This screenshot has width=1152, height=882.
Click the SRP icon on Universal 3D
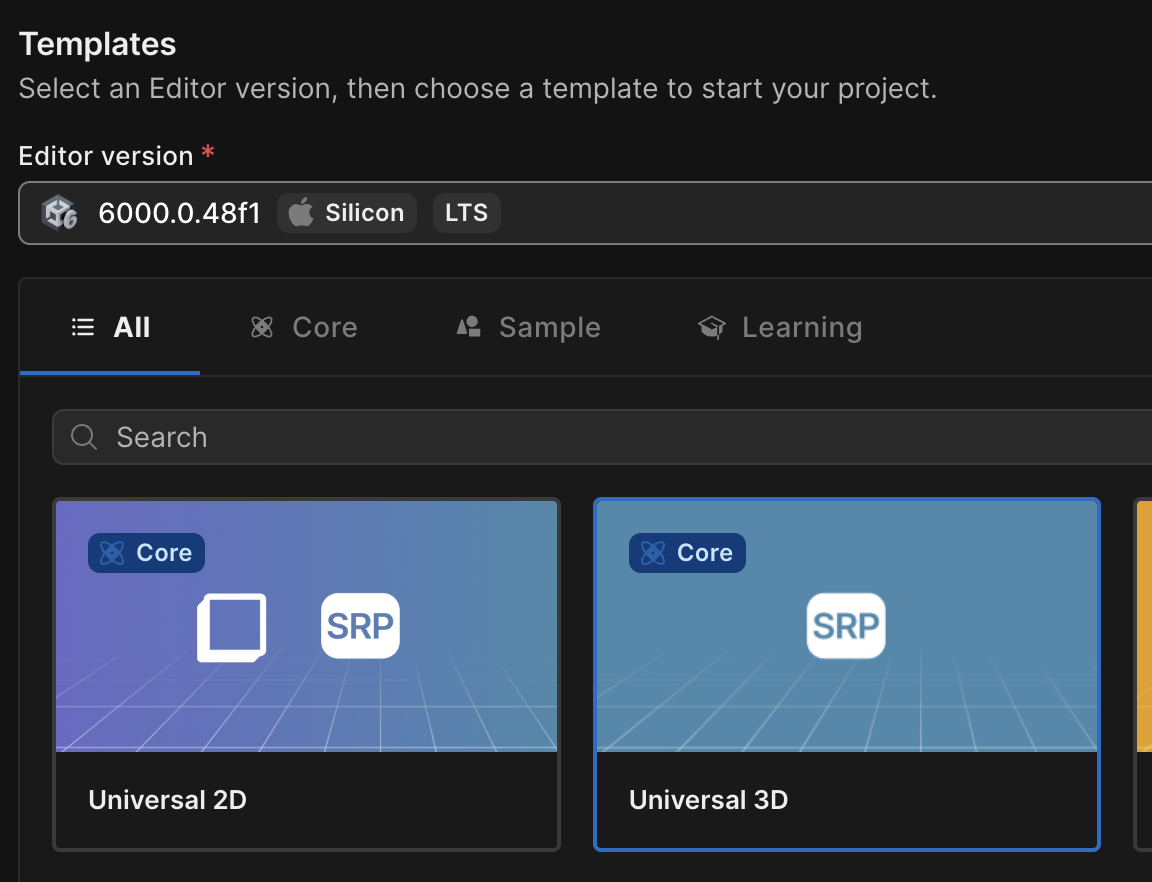click(x=846, y=626)
